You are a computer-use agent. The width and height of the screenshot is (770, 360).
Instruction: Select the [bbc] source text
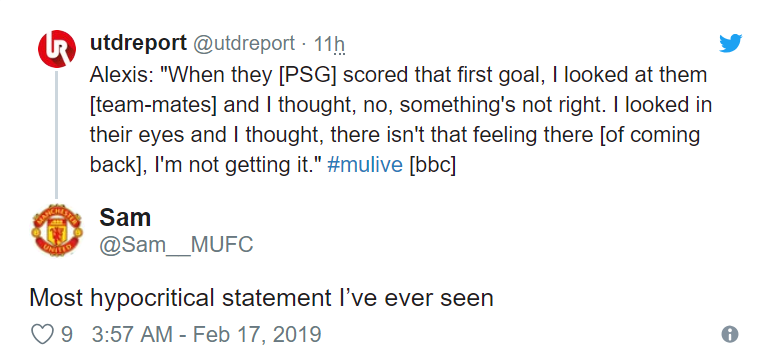(x=432, y=165)
